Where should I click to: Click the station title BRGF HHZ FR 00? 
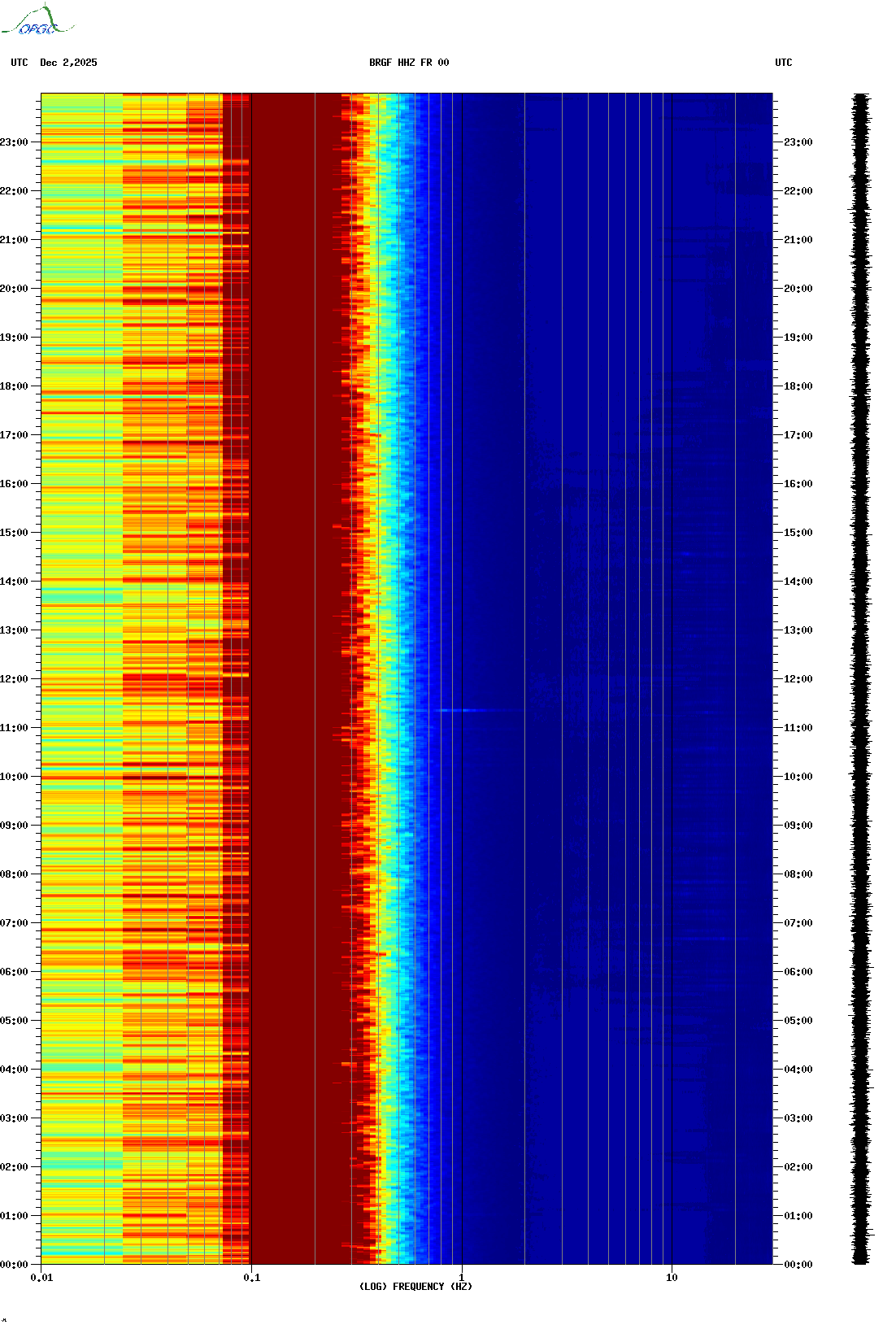[408, 63]
